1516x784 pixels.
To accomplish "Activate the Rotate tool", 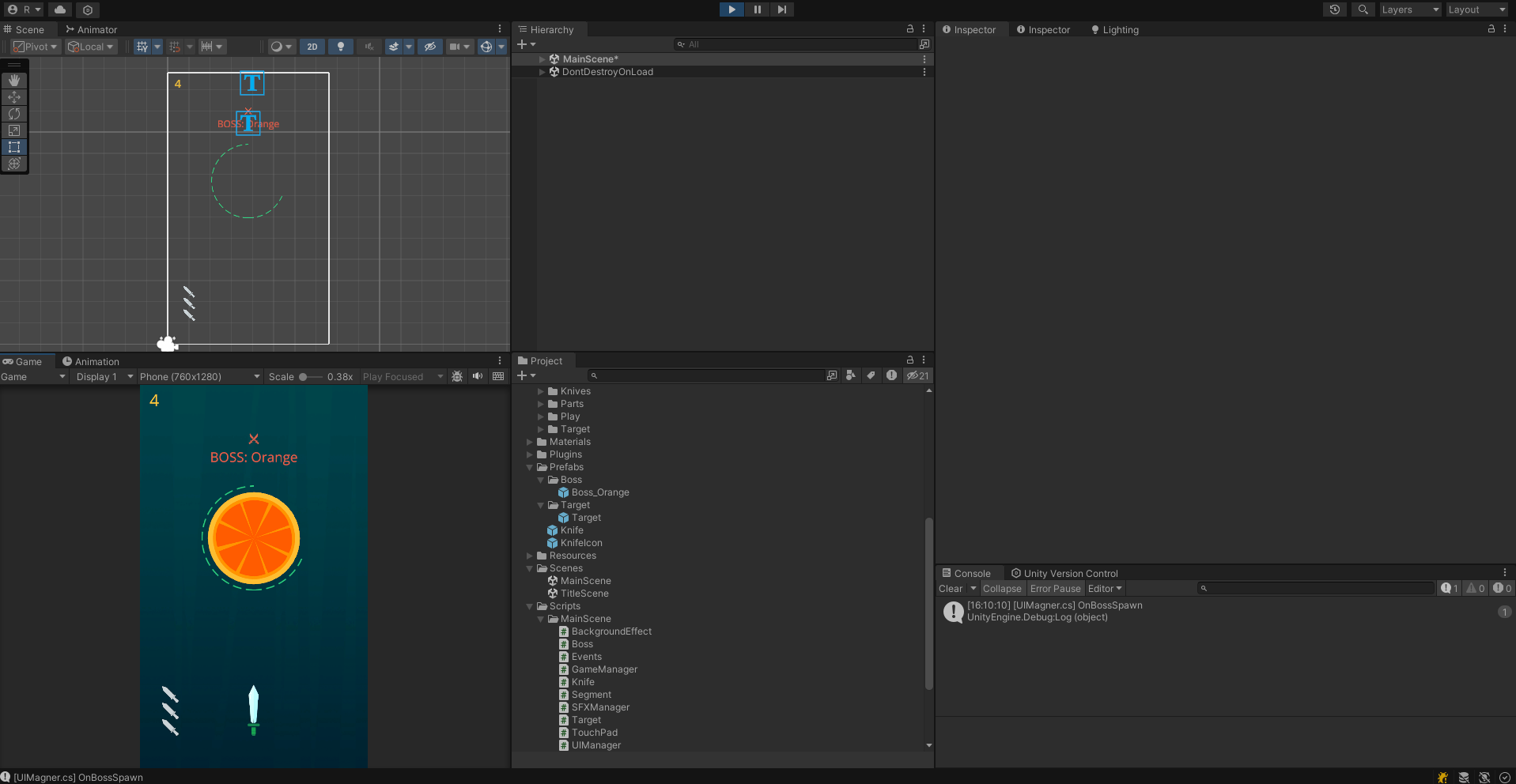I will (14, 114).
